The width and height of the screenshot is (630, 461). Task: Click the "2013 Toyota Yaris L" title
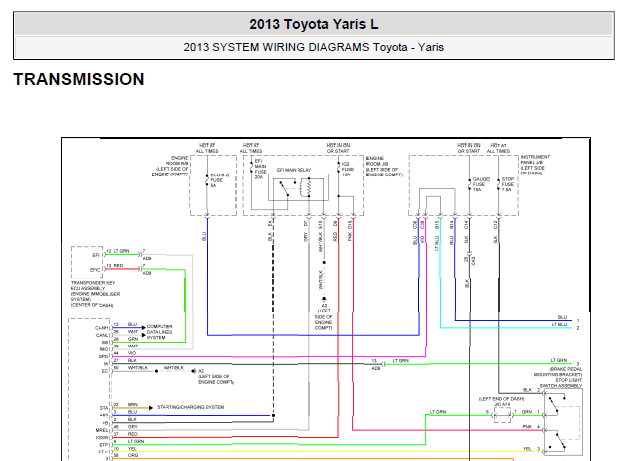coord(314,25)
